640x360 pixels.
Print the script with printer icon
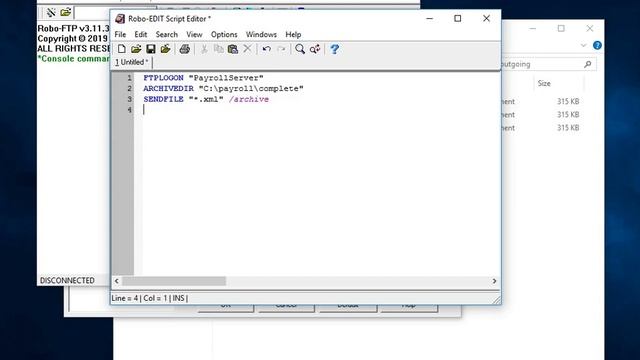(x=184, y=49)
